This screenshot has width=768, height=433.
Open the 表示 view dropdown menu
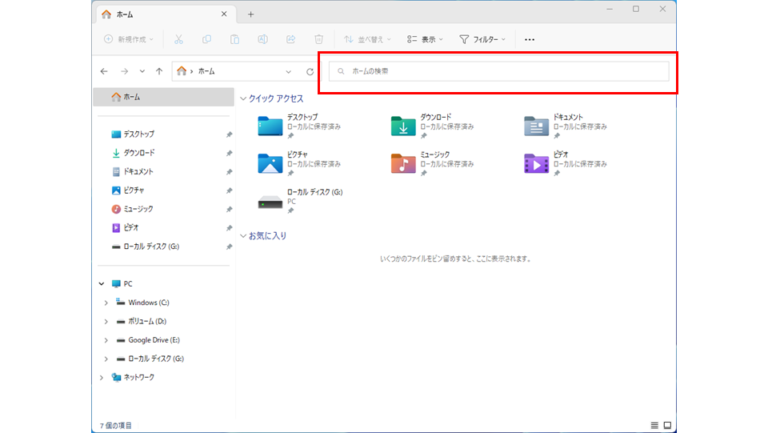[x=425, y=40]
